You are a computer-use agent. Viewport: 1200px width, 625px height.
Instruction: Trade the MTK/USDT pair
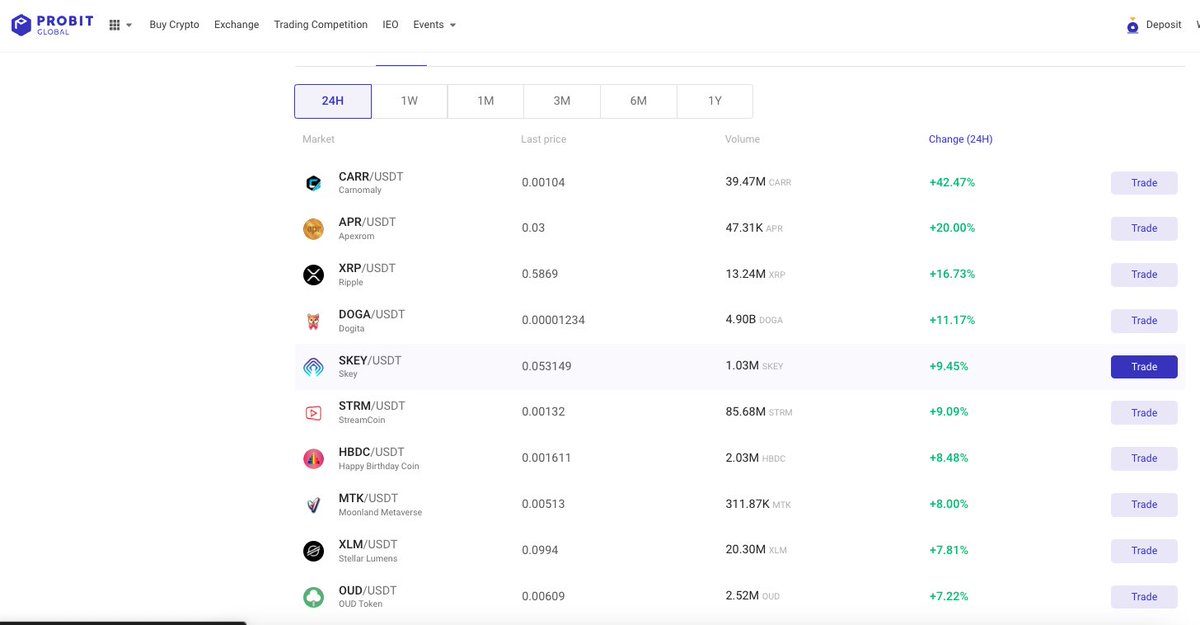[x=1144, y=505]
